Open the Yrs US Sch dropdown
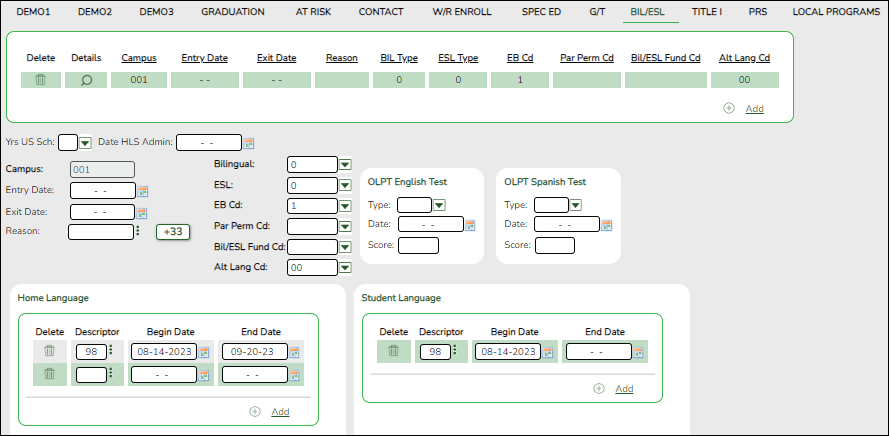Viewport: 889px width, 436px height. 85,143
